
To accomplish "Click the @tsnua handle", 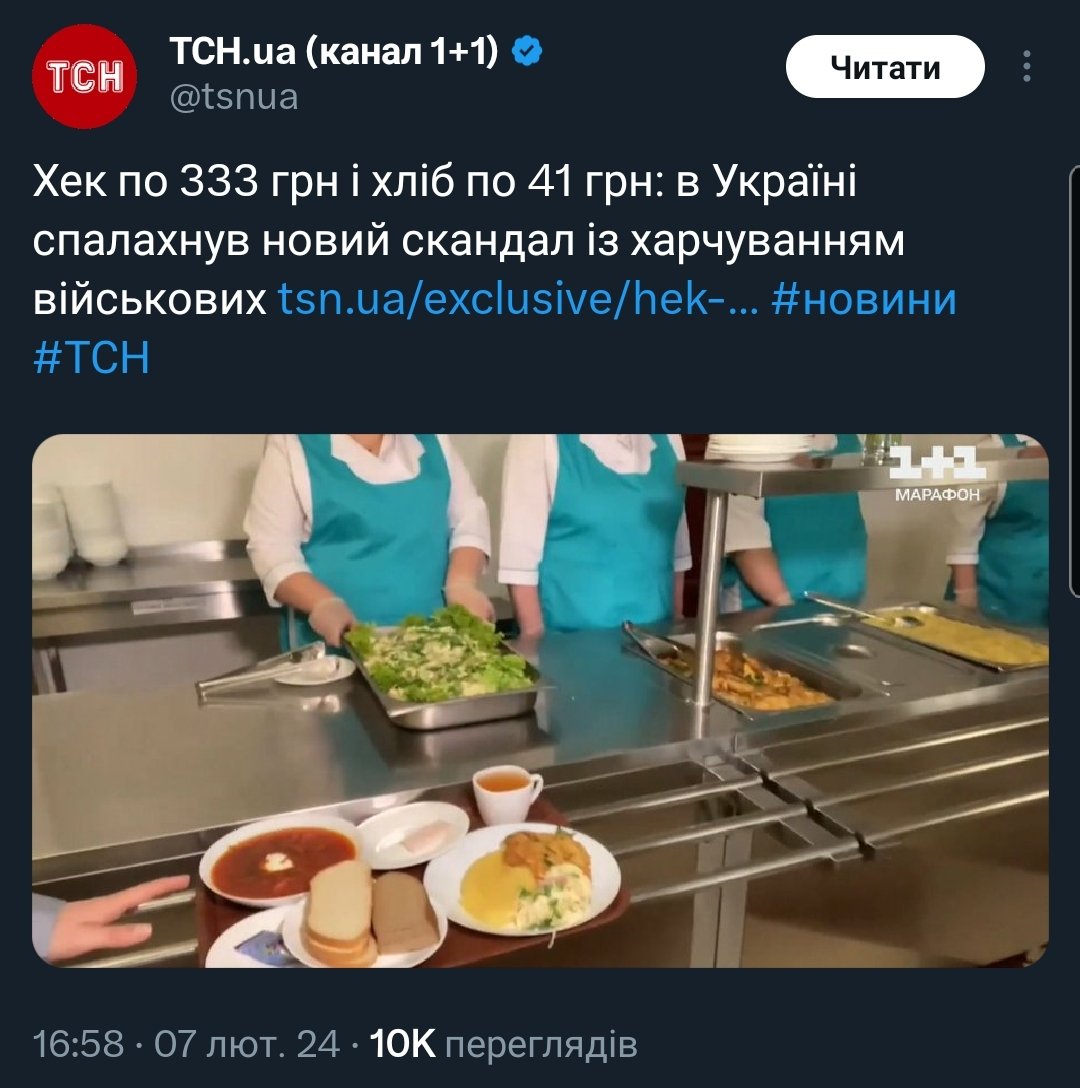I will click(x=234, y=97).
